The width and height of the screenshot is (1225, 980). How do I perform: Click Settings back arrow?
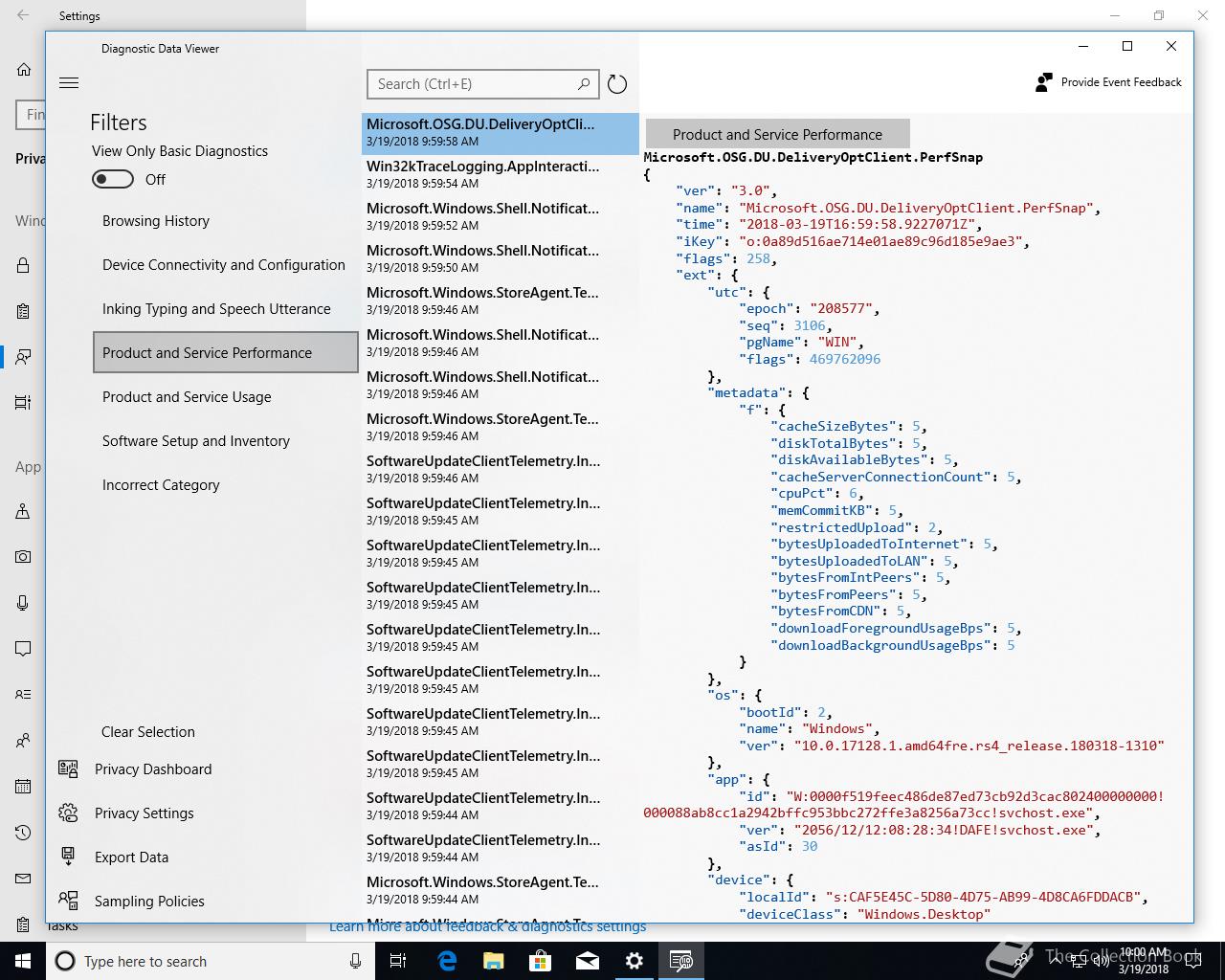[x=23, y=15]
